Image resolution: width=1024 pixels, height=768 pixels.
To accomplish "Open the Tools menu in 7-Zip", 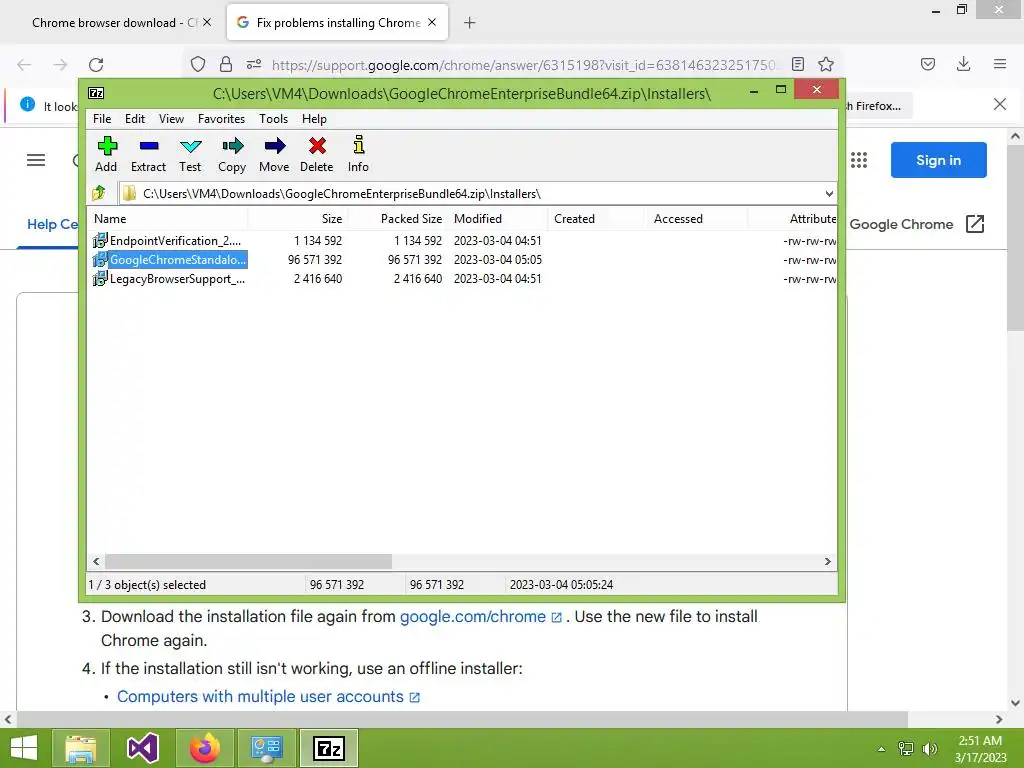I will coord(273,119).
